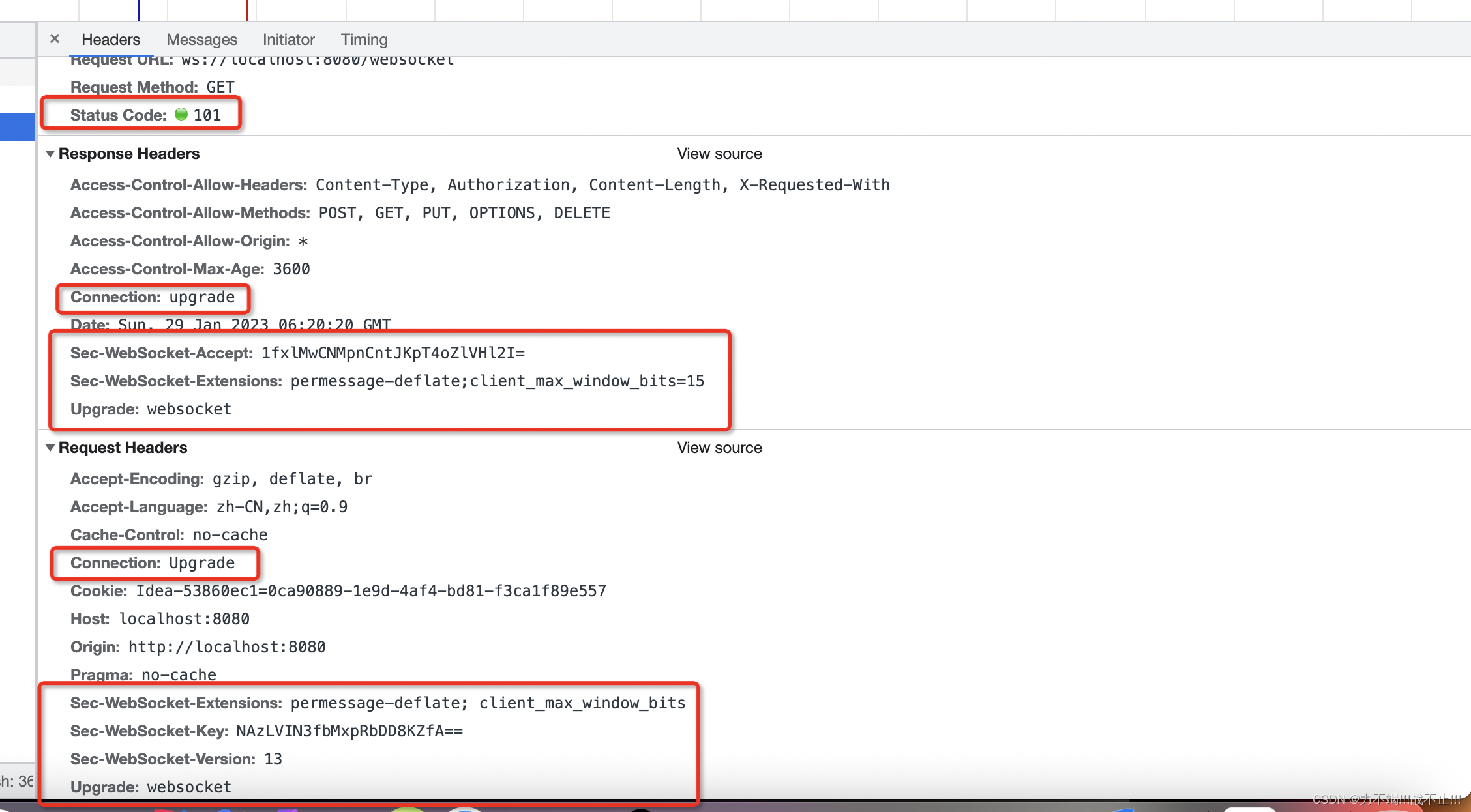Click the Sec-WebSocket-Accept value

tap(393, 353)
